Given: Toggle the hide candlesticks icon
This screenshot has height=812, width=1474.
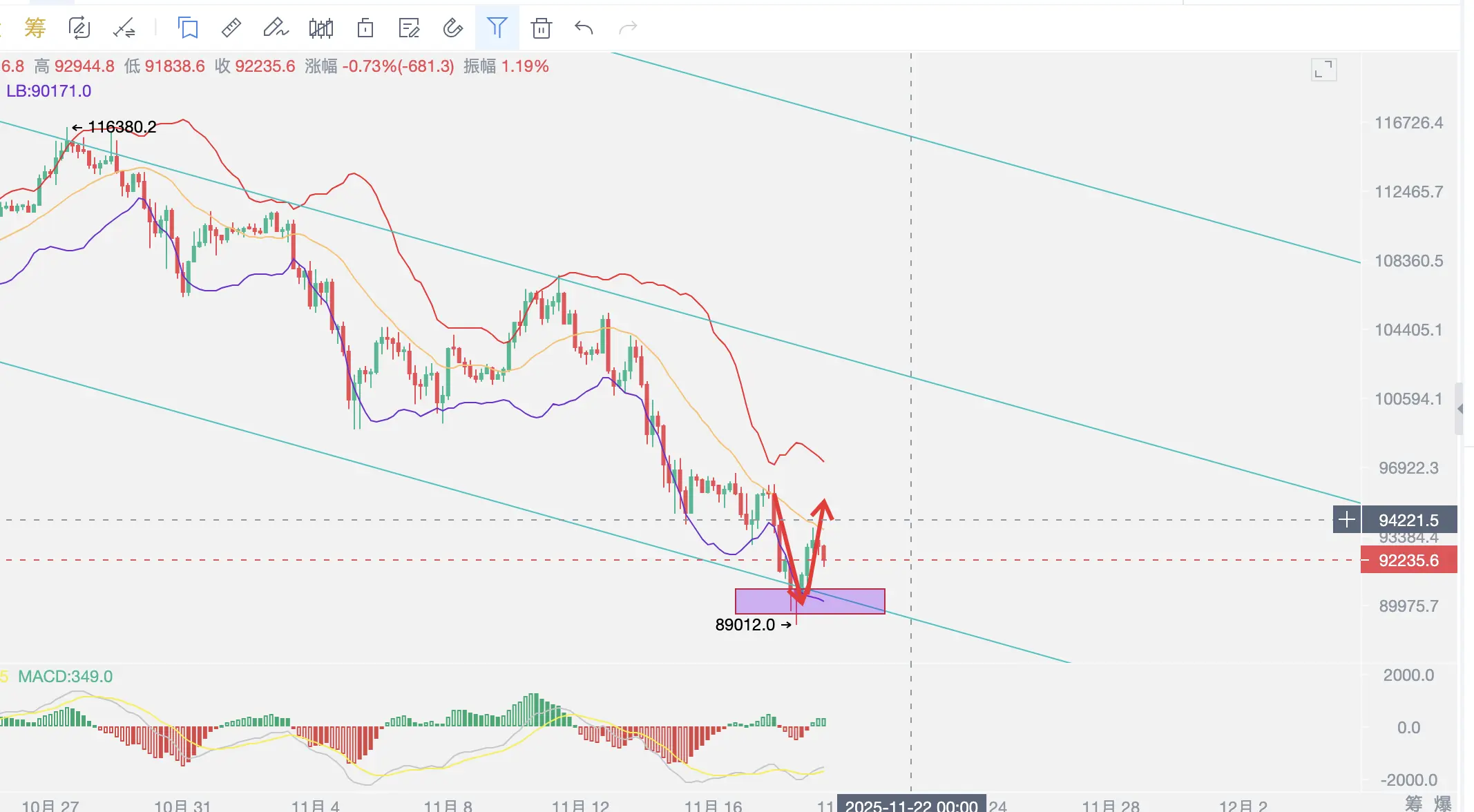Looking at the screenshot, I should click(321, 28).
